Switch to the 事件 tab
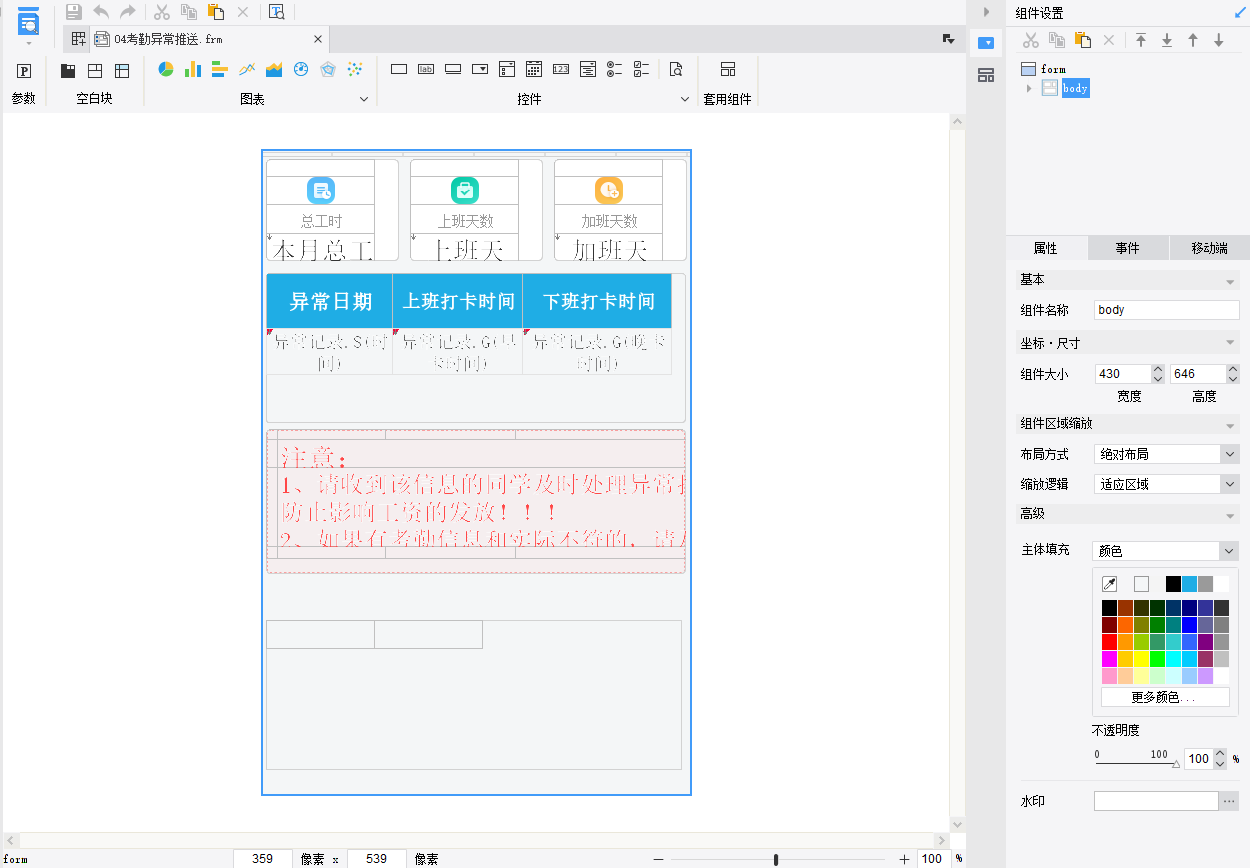Viewport: 1250px width, 868px height. (x=1128, y=248)
